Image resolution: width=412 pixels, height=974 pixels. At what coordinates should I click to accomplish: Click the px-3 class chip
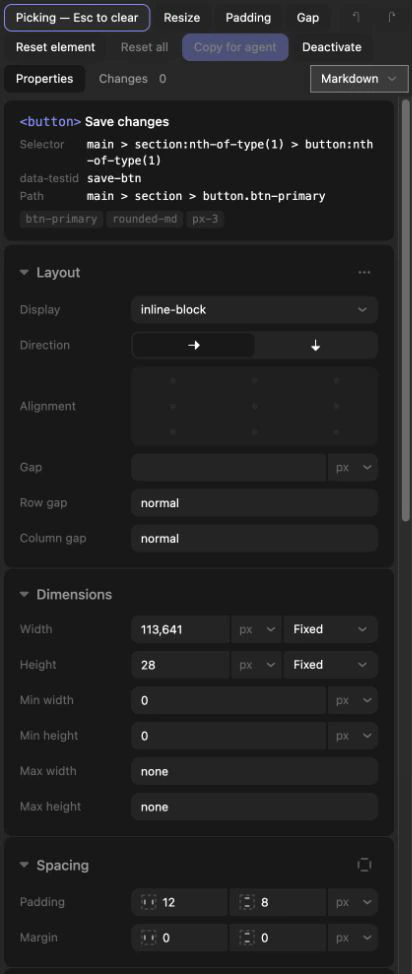click(204, 219)
